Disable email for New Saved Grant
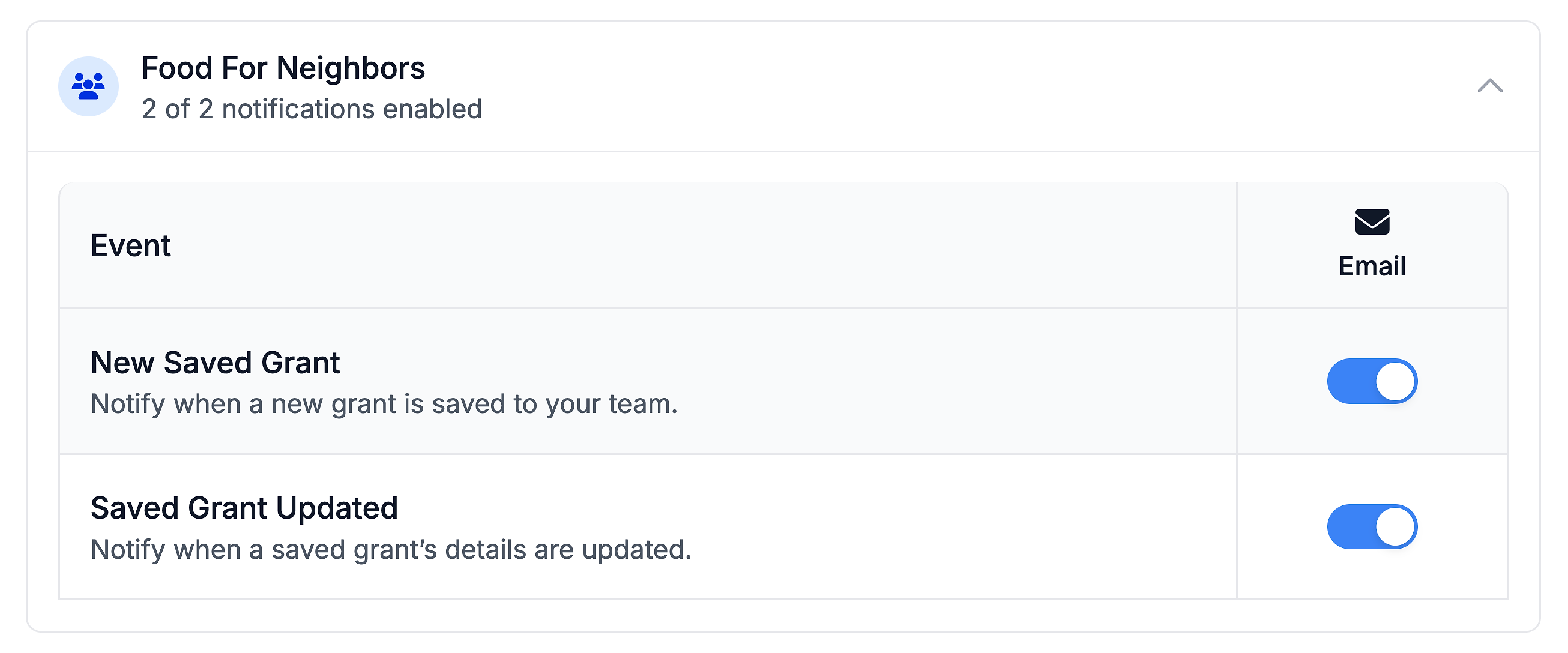The width and height of the screenshot is (1568, 653). coord(1372,381)
